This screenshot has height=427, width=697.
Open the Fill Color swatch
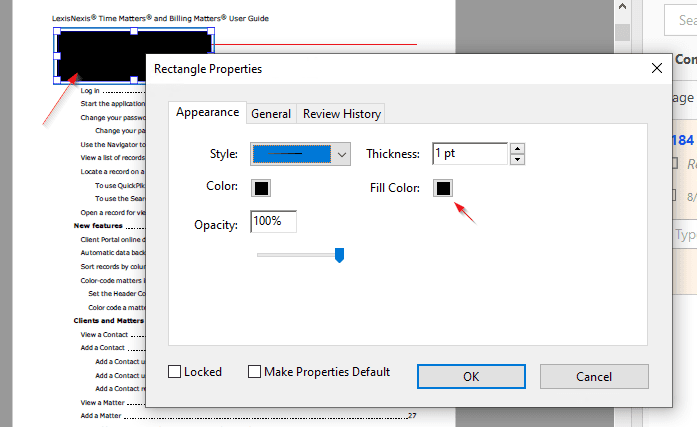pos(443,188)
